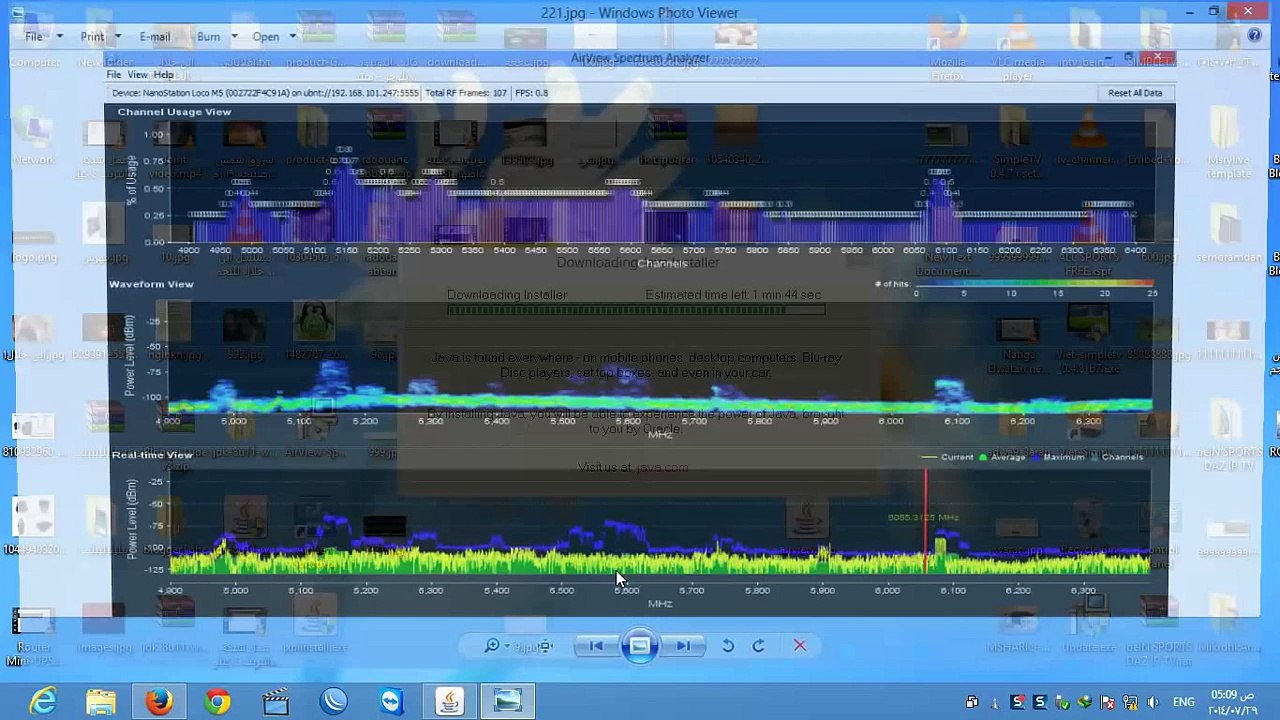
Task: Open File Explorer from the taskbar
Action: point(101,702)
